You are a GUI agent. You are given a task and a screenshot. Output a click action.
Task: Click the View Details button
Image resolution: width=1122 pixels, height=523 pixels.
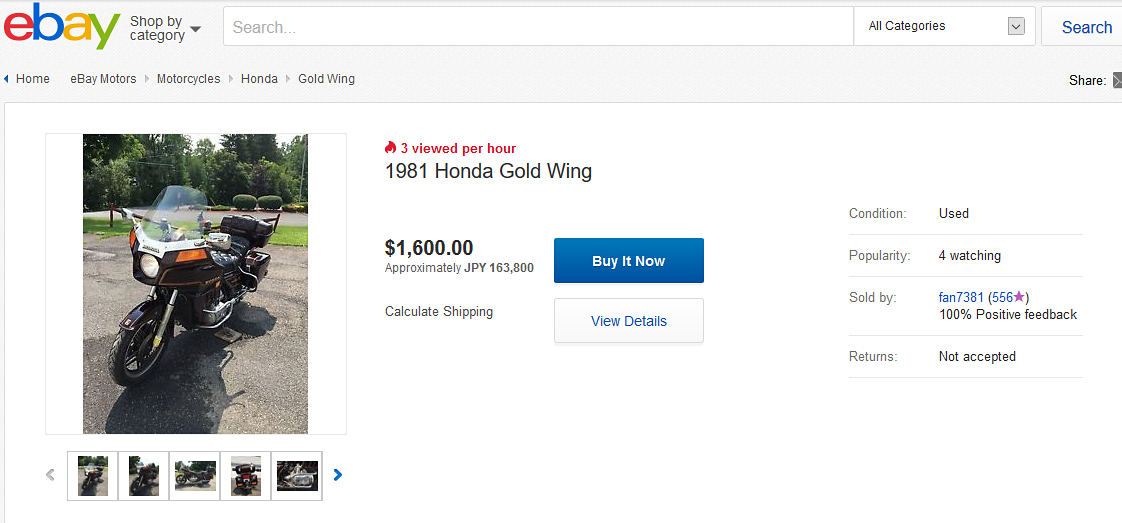(628, 321)
